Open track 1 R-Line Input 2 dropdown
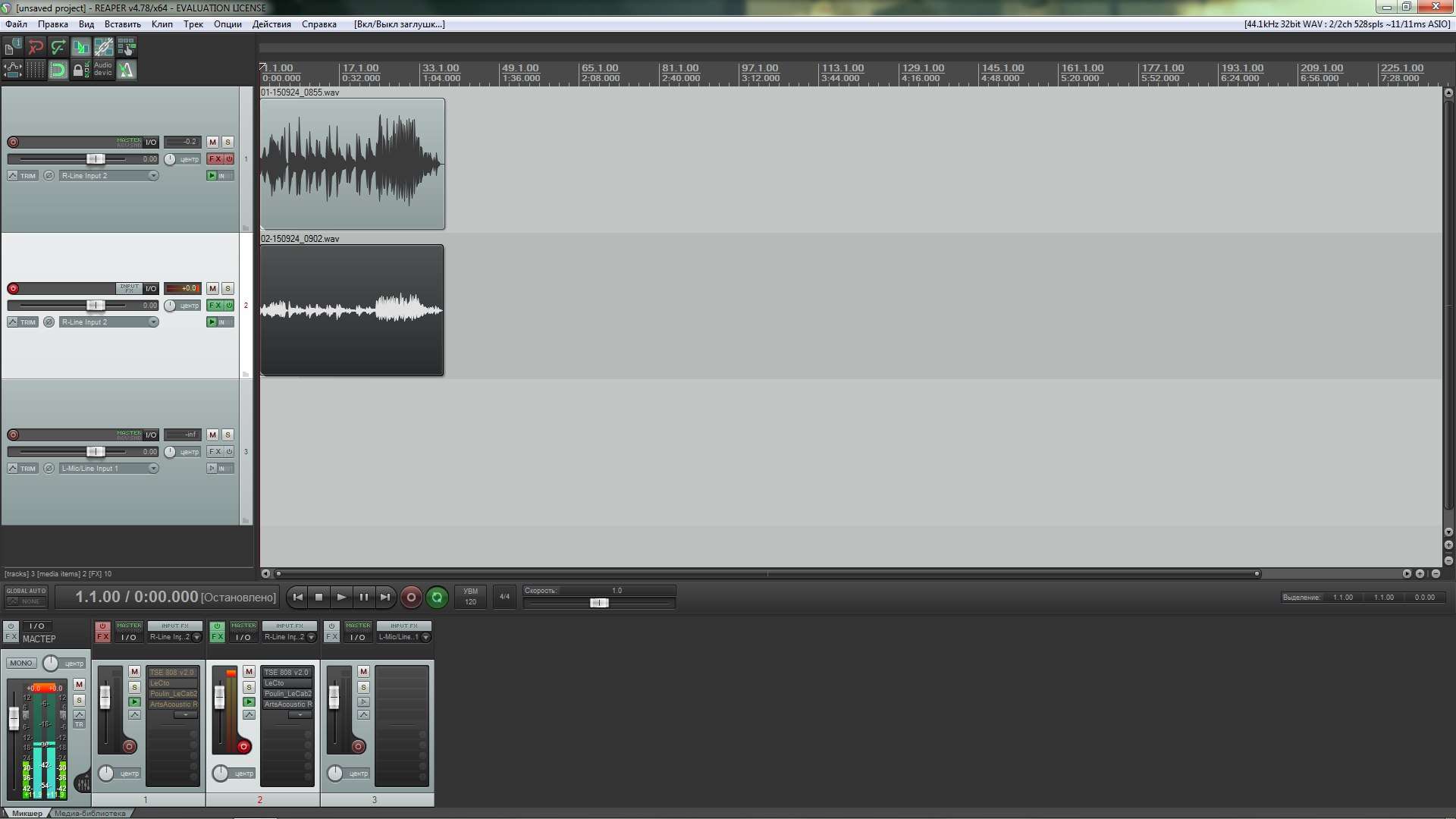 [x=153, y=175]
